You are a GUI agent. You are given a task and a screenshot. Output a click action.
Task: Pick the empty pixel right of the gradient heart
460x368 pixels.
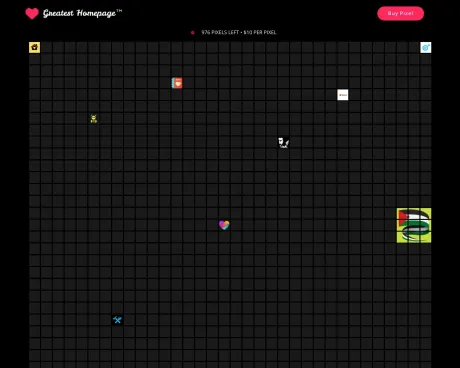click(236, 225)
